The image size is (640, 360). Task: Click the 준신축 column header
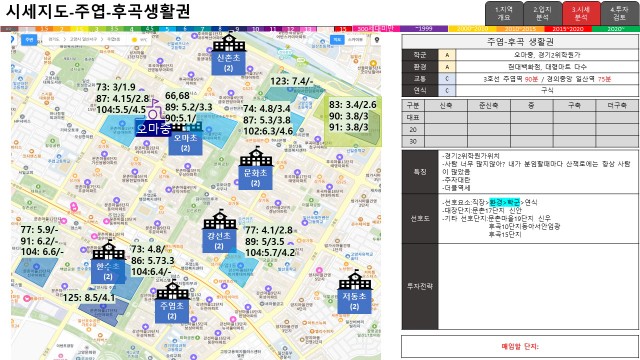(489, 105)
